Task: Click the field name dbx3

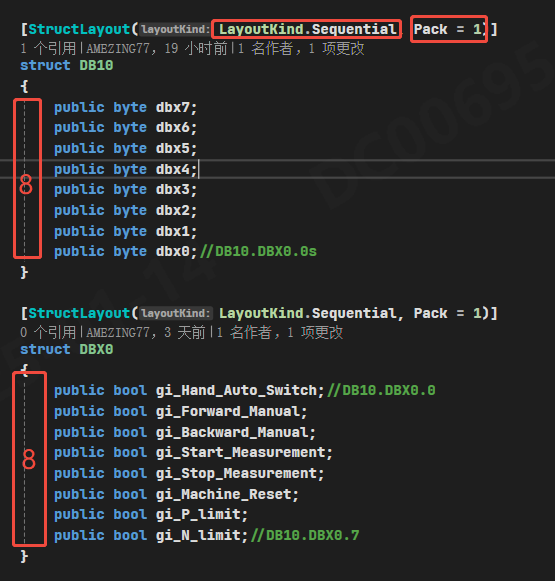Action: [x=173, y=189]
